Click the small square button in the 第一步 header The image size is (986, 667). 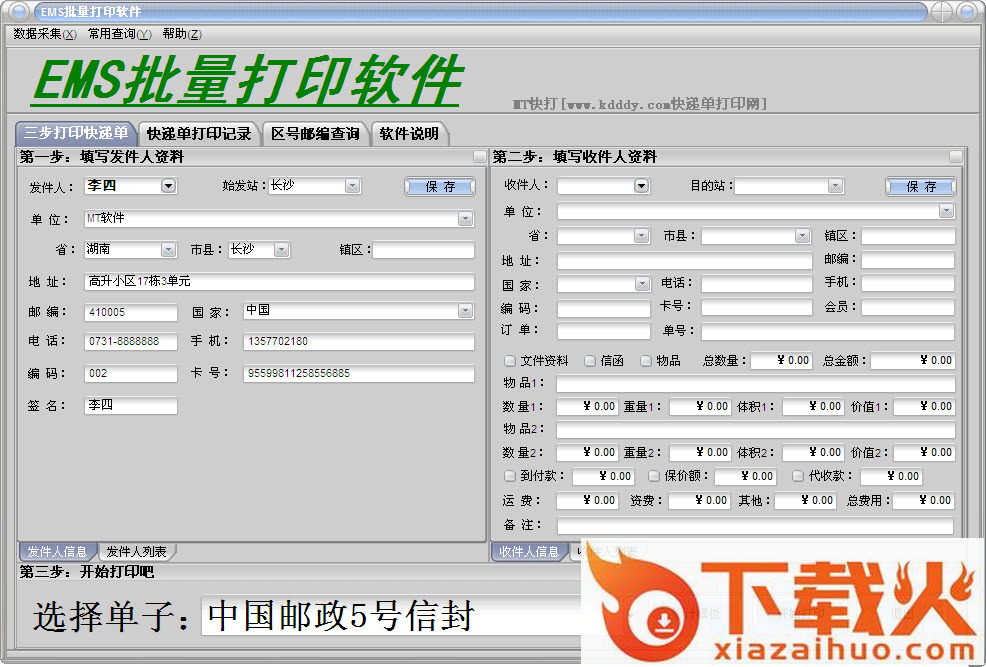(x=480, y=156)
